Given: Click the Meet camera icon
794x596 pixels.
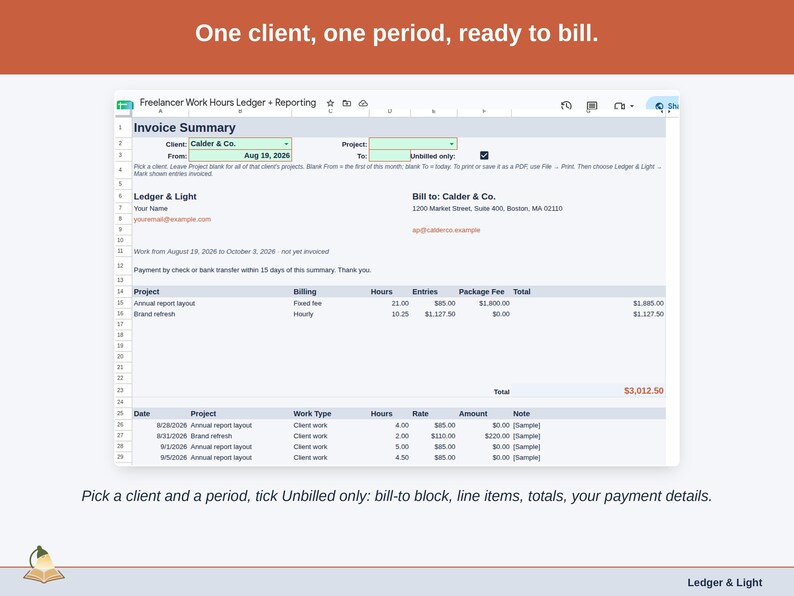Looking at the screenshot, I should click(x=619, y=106).
